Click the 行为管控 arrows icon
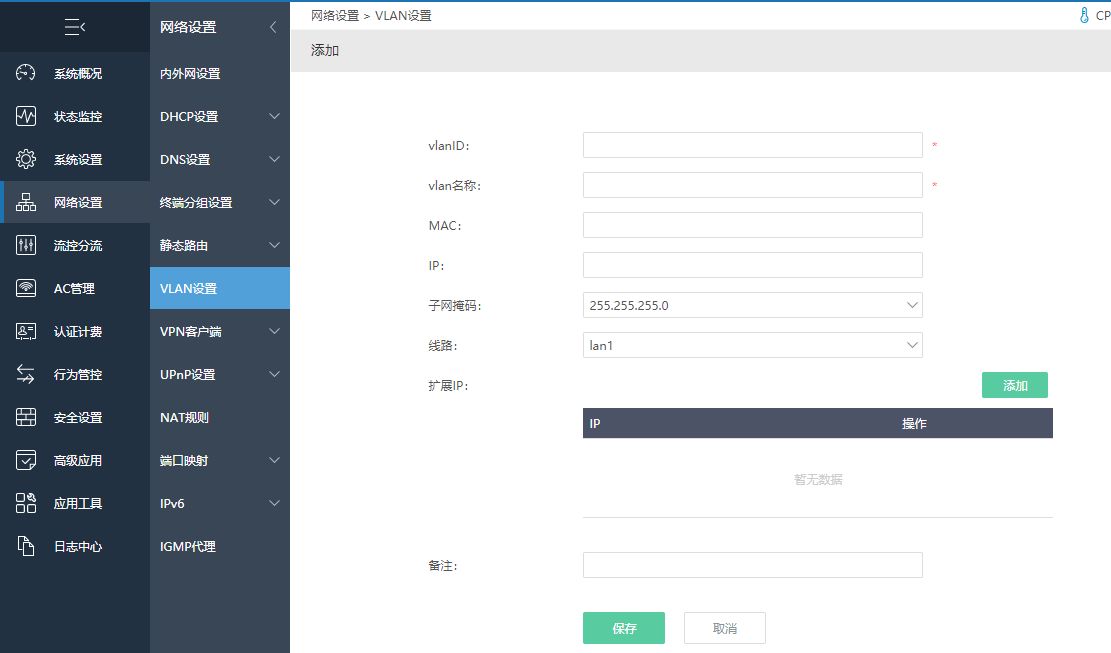The image size is (1111, 653). [26, 374]
